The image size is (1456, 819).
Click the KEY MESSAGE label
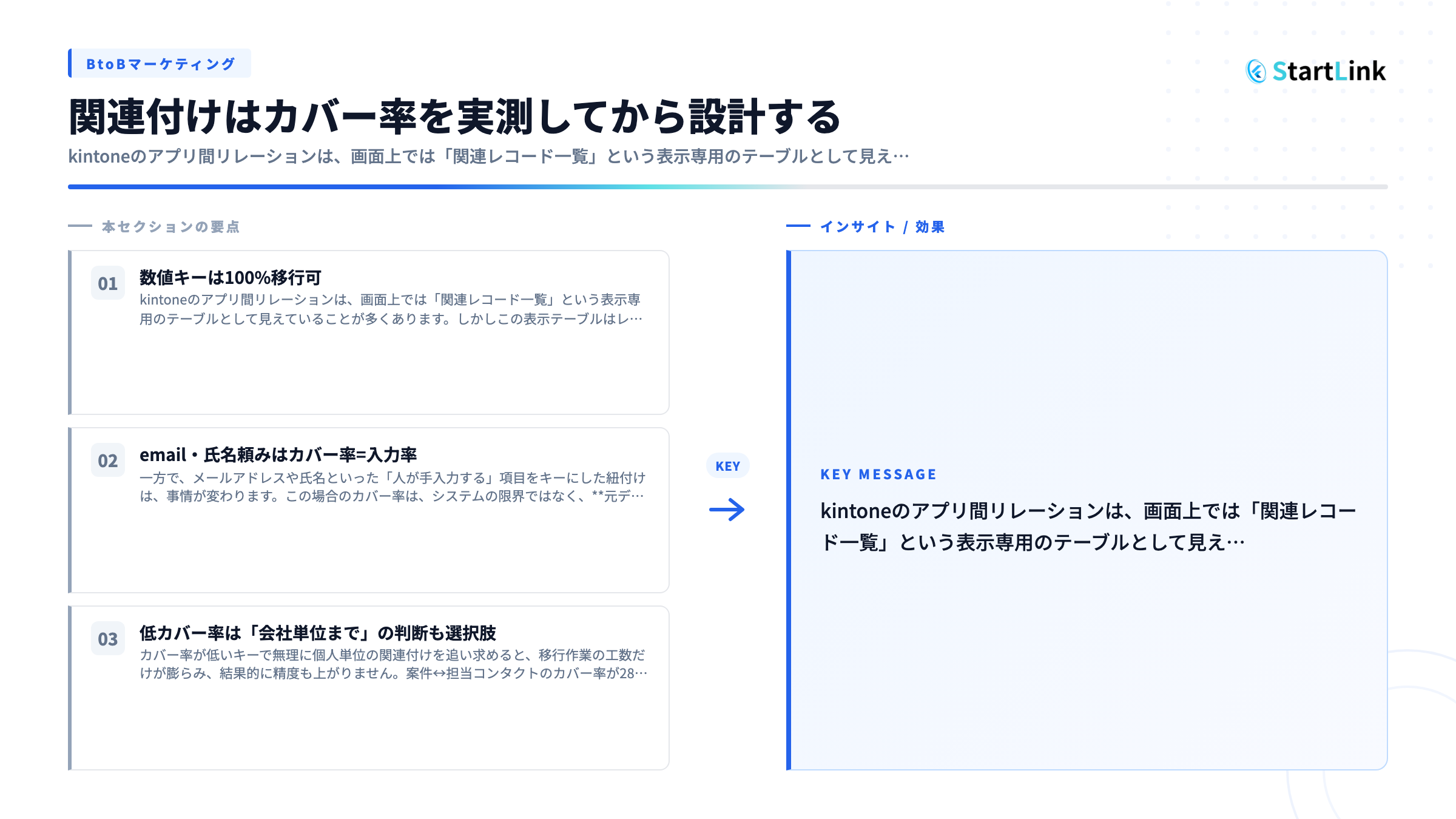pos(878,474)
